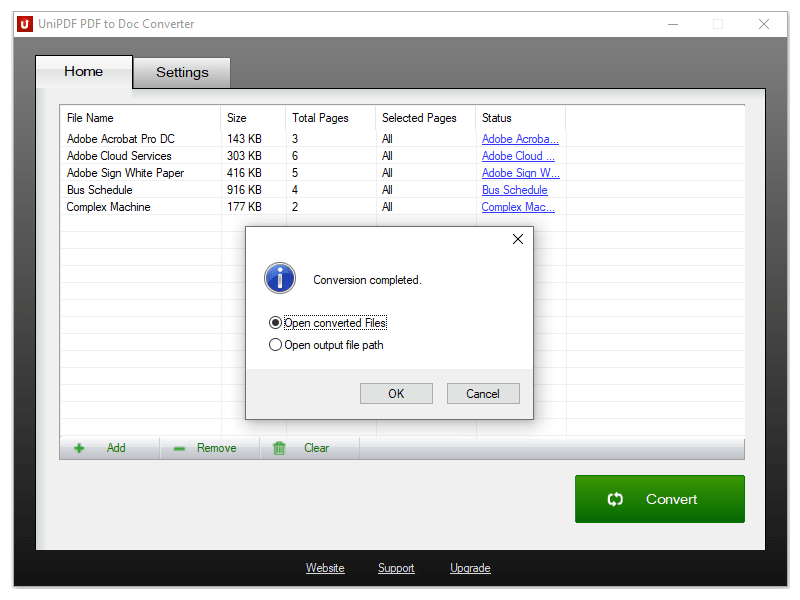800x600 pixels.
Task: Confirm with the OK button
Action: coord(396,394)
